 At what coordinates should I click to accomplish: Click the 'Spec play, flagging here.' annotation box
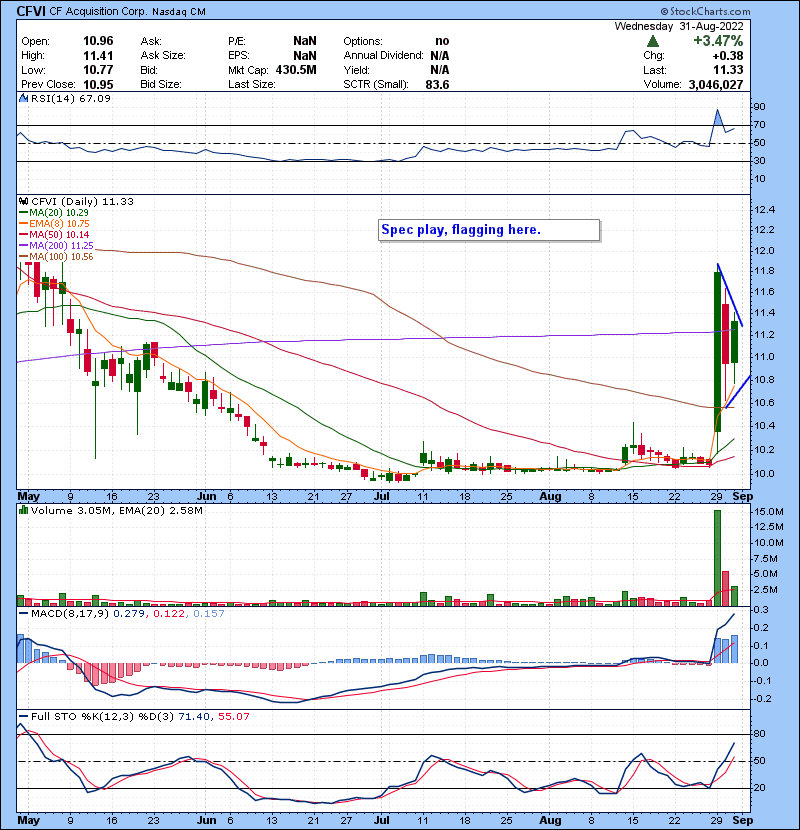click(489, 230)
